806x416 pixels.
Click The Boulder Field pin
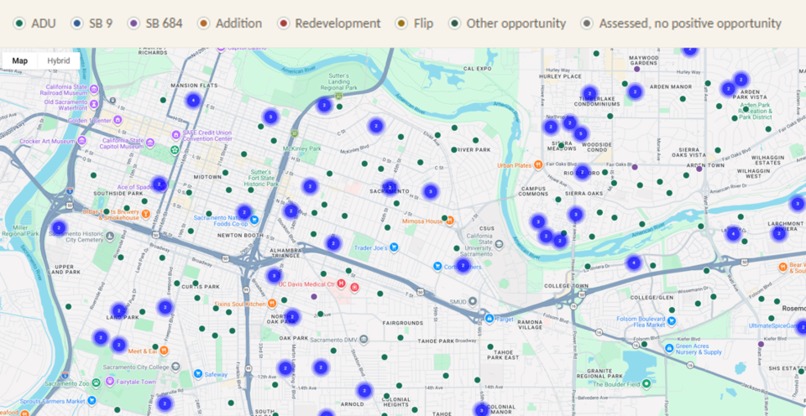point(647,384)
